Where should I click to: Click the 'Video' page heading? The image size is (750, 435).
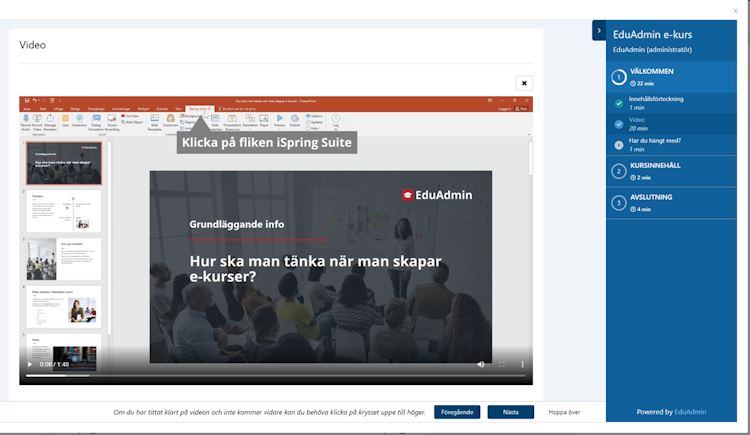pyautogui.click(x=33, y=45)
